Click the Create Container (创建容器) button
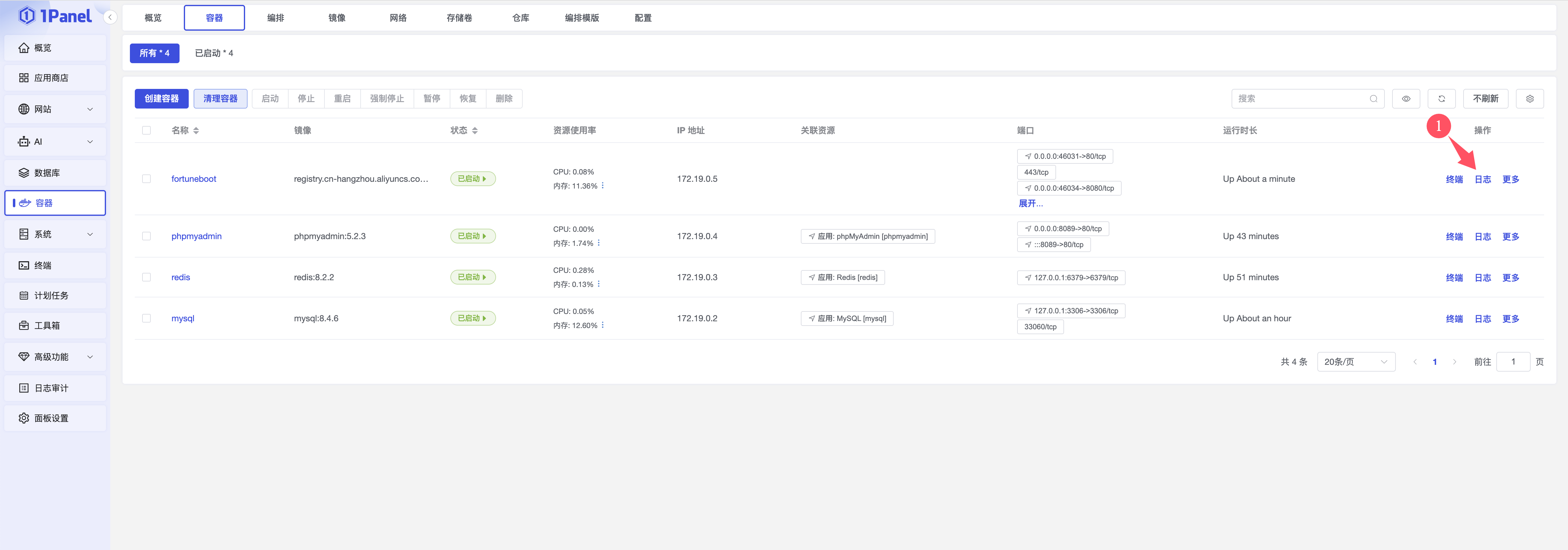This screenshot has width=1568, height=550. [x=161, y=99]
